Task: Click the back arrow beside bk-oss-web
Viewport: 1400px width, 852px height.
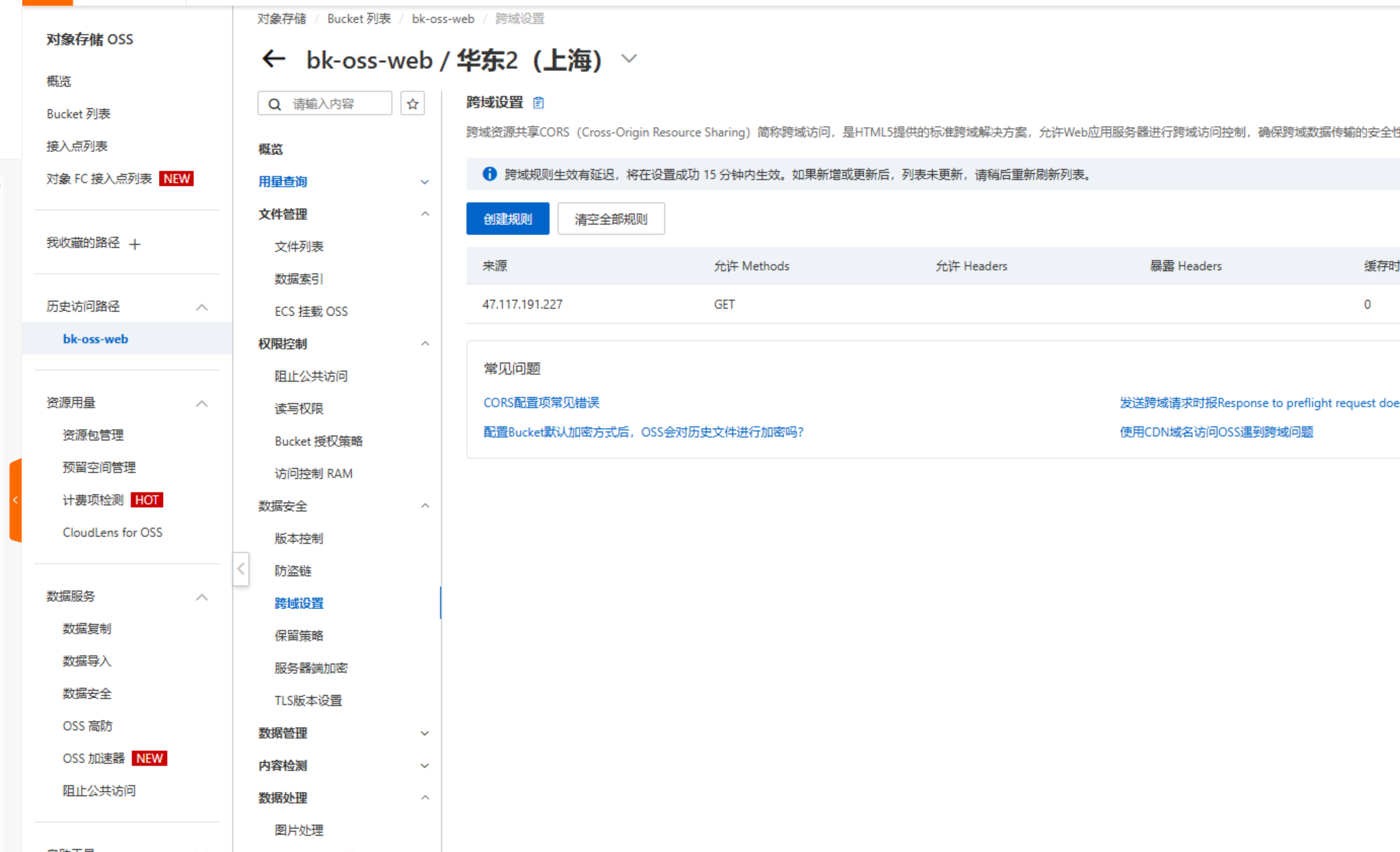Action: click(x=273, y=59)
